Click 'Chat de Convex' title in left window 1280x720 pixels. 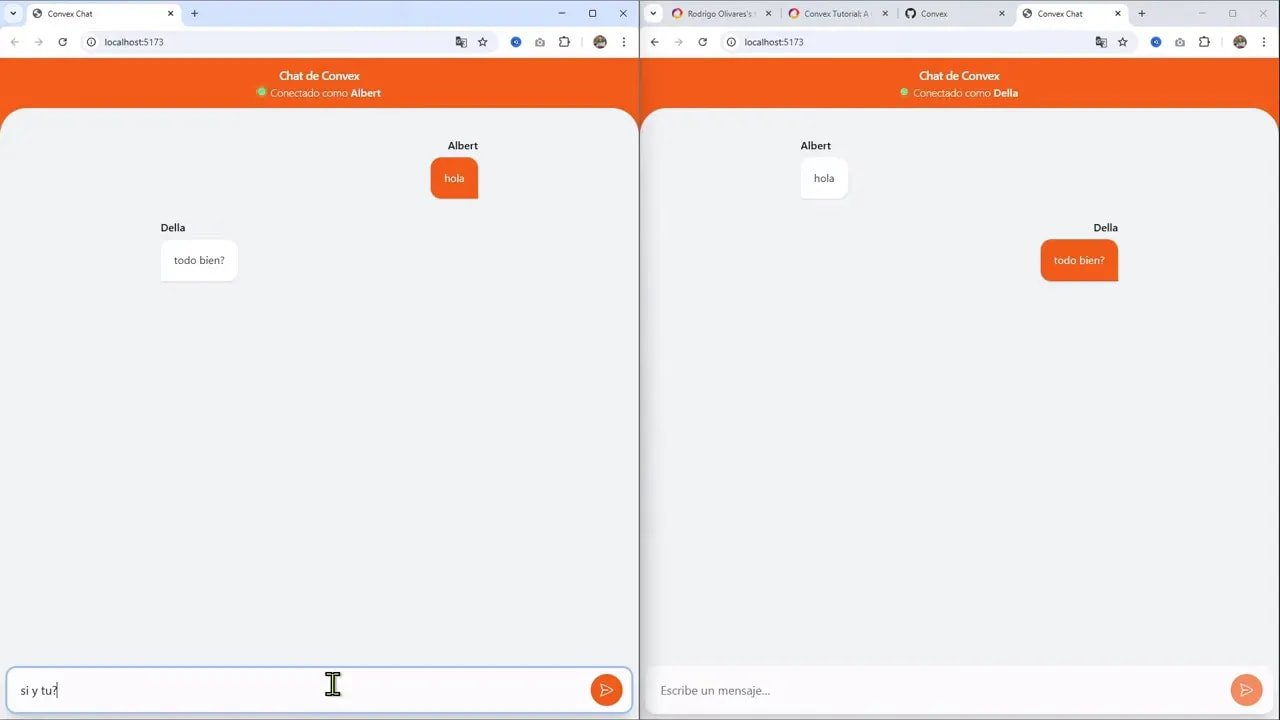coord(319,76)
